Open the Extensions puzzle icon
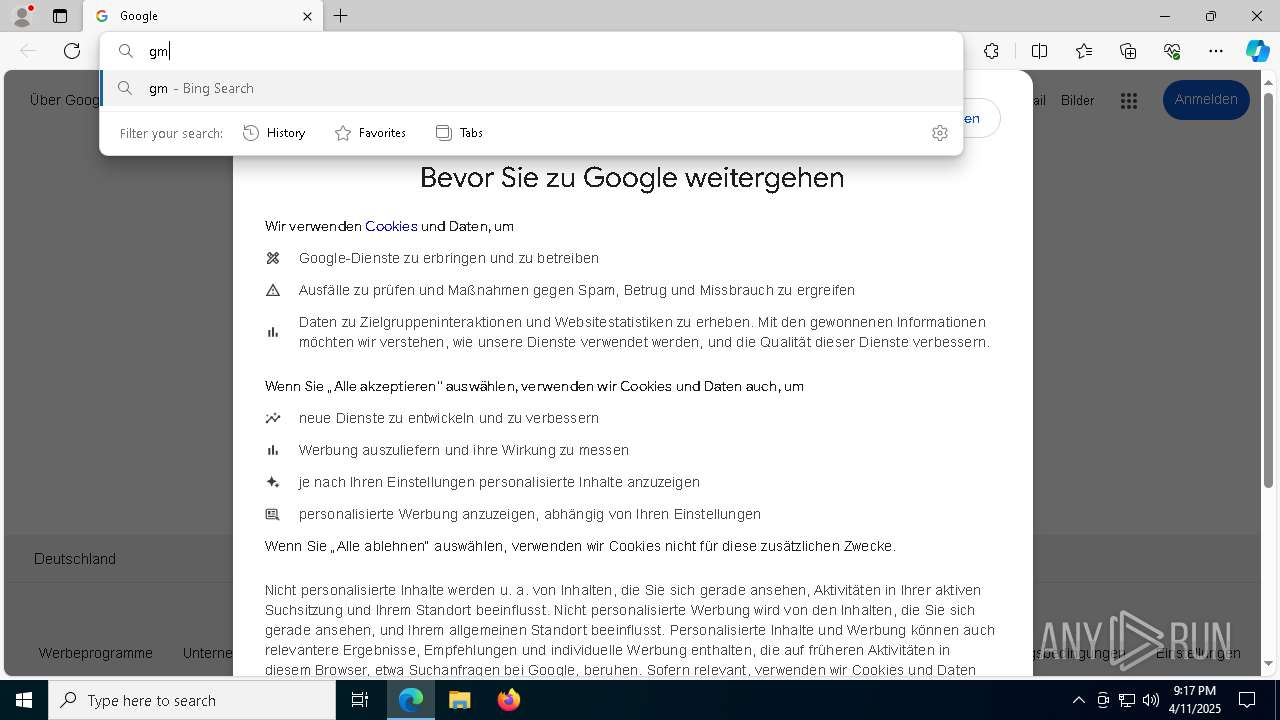Image resolution: width=1280 pixels, height=720 pixels. [991, 51]
